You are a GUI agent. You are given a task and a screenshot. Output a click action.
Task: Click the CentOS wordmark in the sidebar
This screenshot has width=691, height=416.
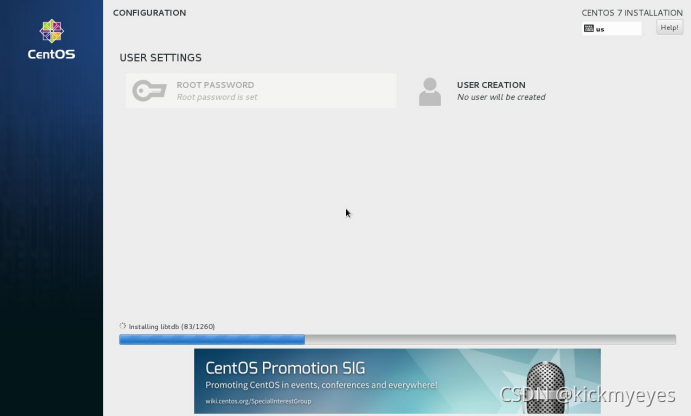(52, 54)
